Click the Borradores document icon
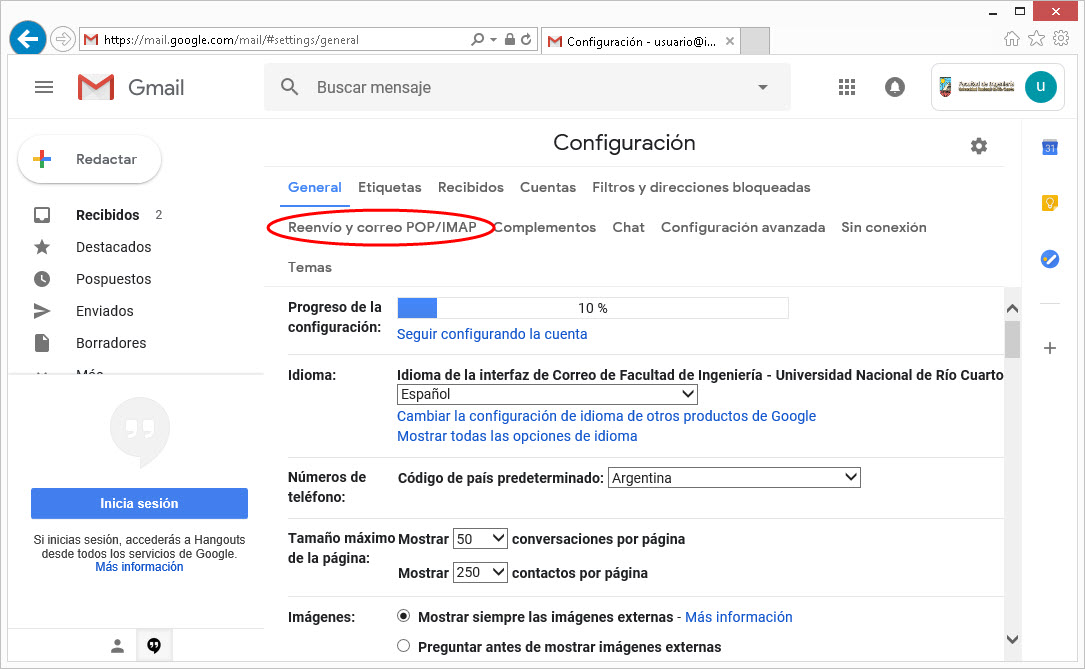 coord(42,343)
